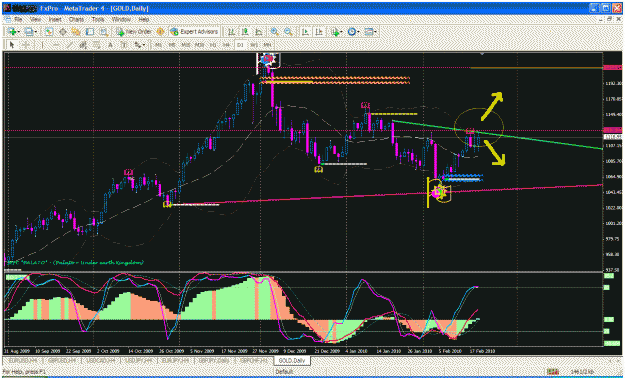This screenshot has height=378, width=625.
Task: Toggle chart Auto Scroll icon
Action: coord(305,32)
